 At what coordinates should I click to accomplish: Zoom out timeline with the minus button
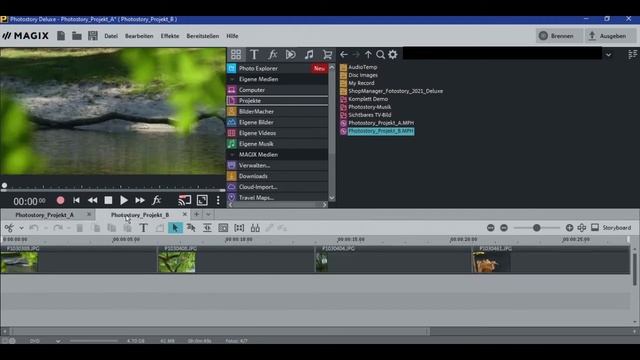pos(504,228)
